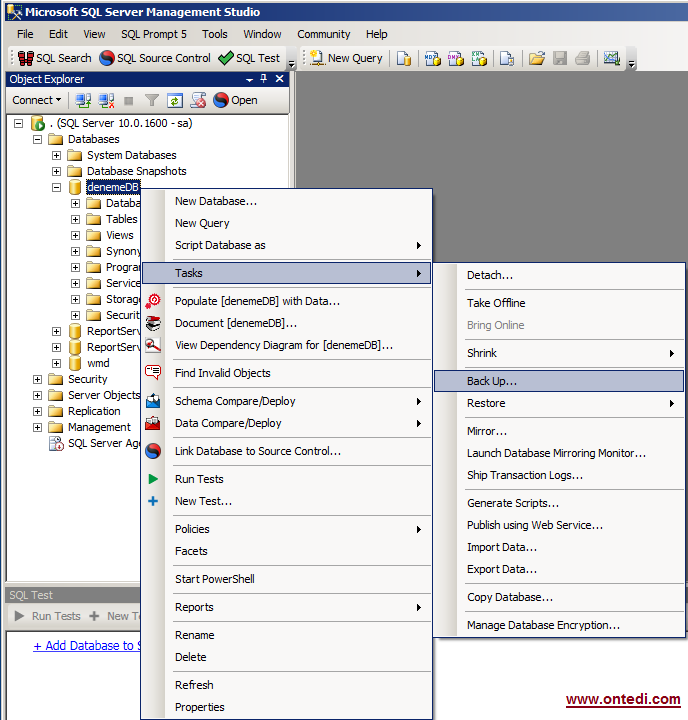
Task: Select Back Up... in Tasks submenu
Action: [559, 381]
